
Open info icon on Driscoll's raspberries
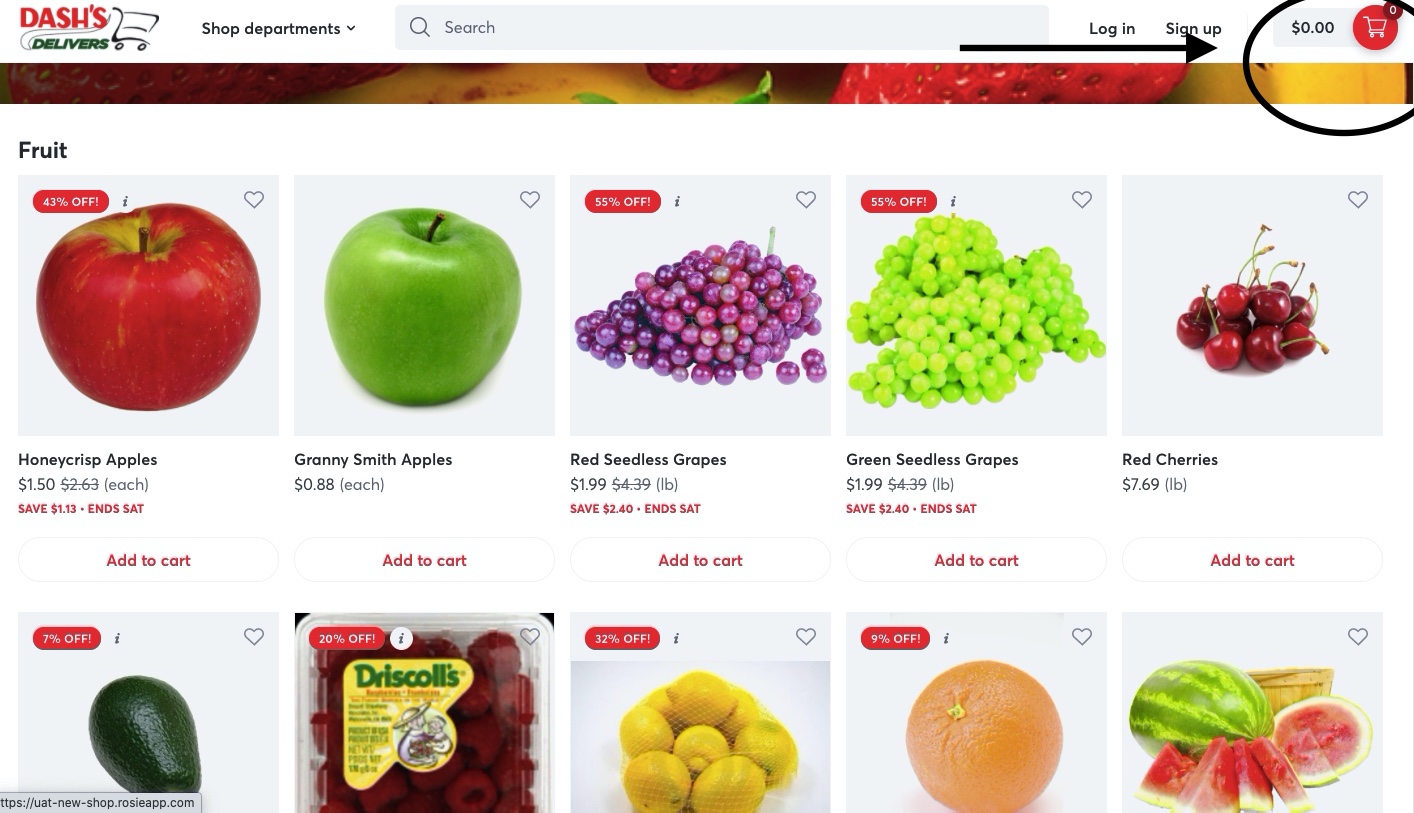(401, 638)
